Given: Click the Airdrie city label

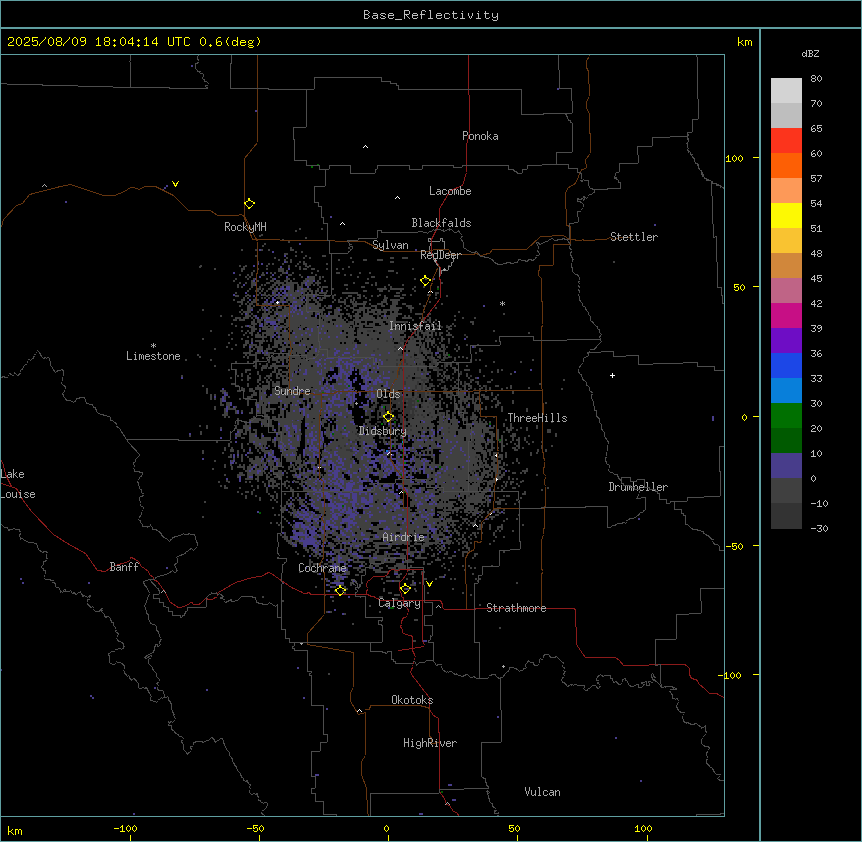Looking at the screenshot, I should [x=403, y=537].
